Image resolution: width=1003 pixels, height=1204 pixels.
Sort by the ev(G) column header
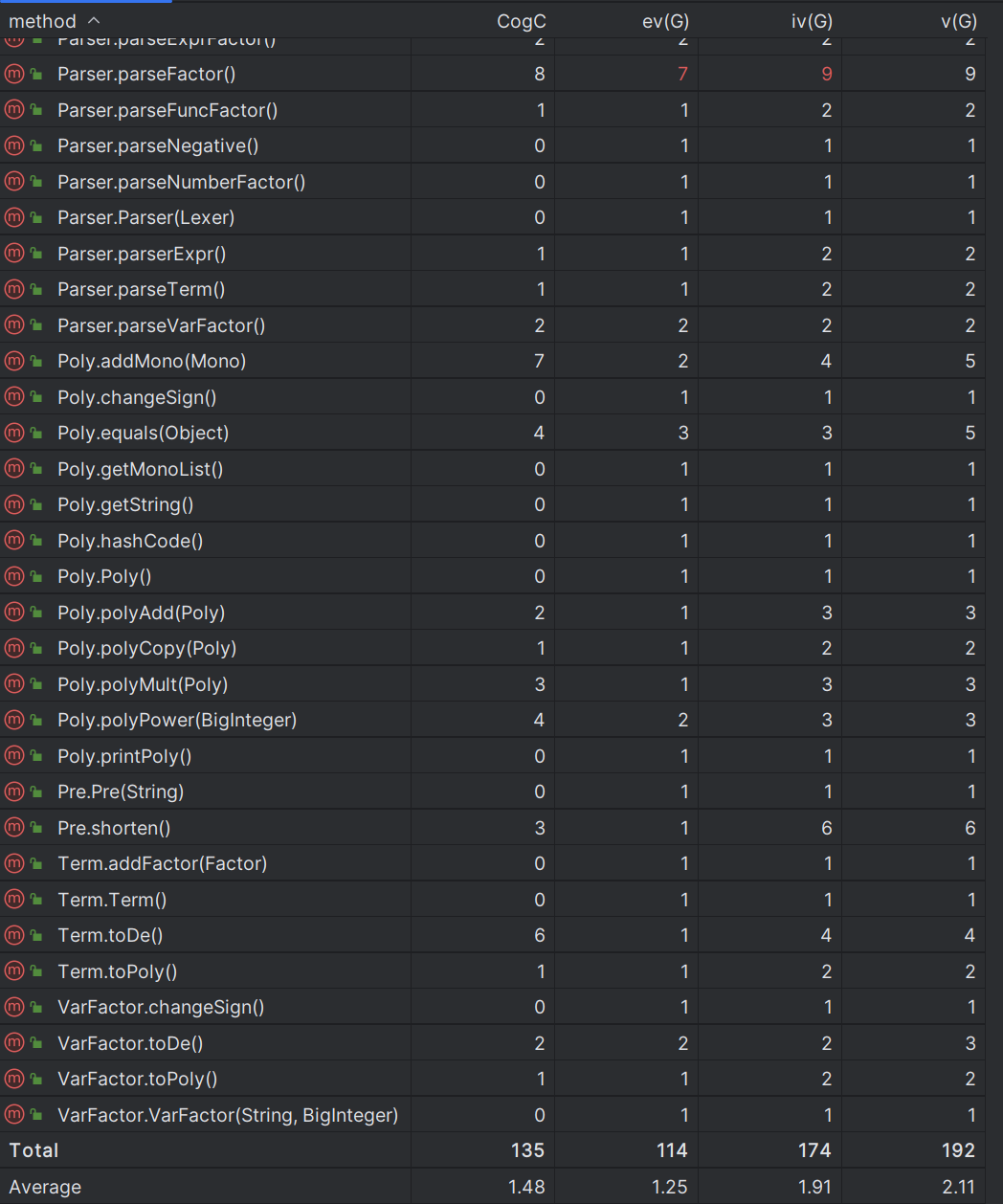tap(665, 21)
